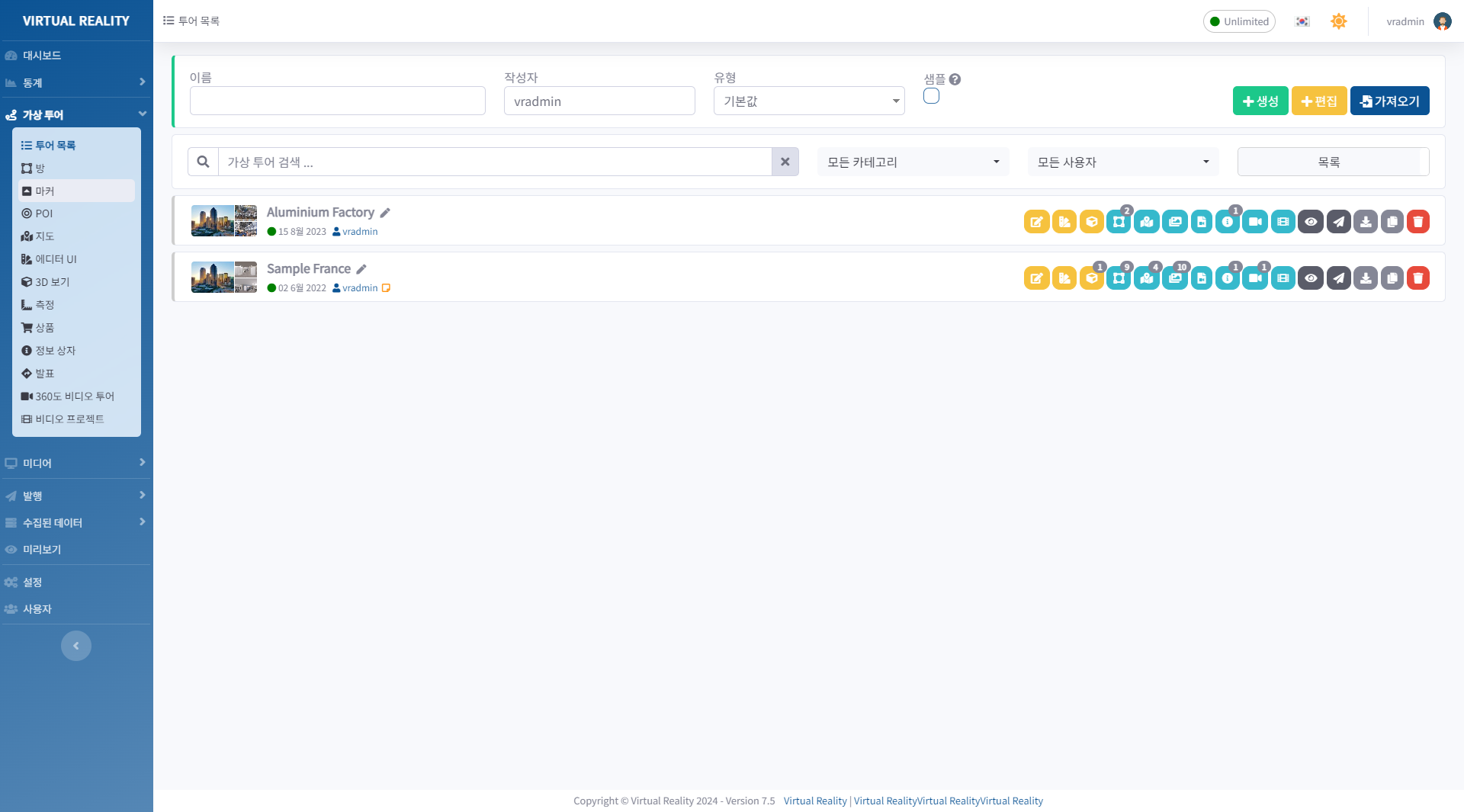Click the 가상 투어 검색 search field
This screenshot has height=812, width=1464.
coord(494,162)
